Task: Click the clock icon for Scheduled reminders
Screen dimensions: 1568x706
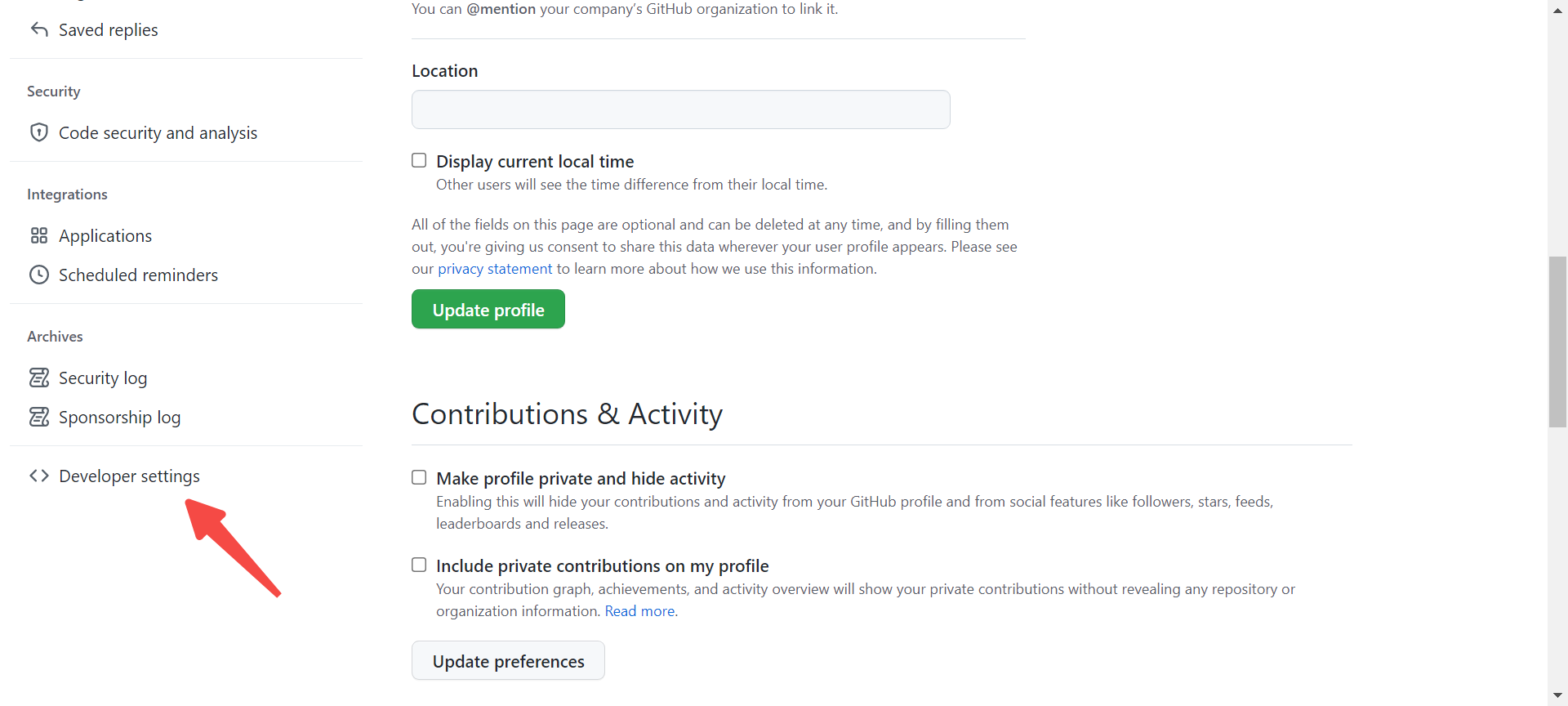Action: [39, 275]
